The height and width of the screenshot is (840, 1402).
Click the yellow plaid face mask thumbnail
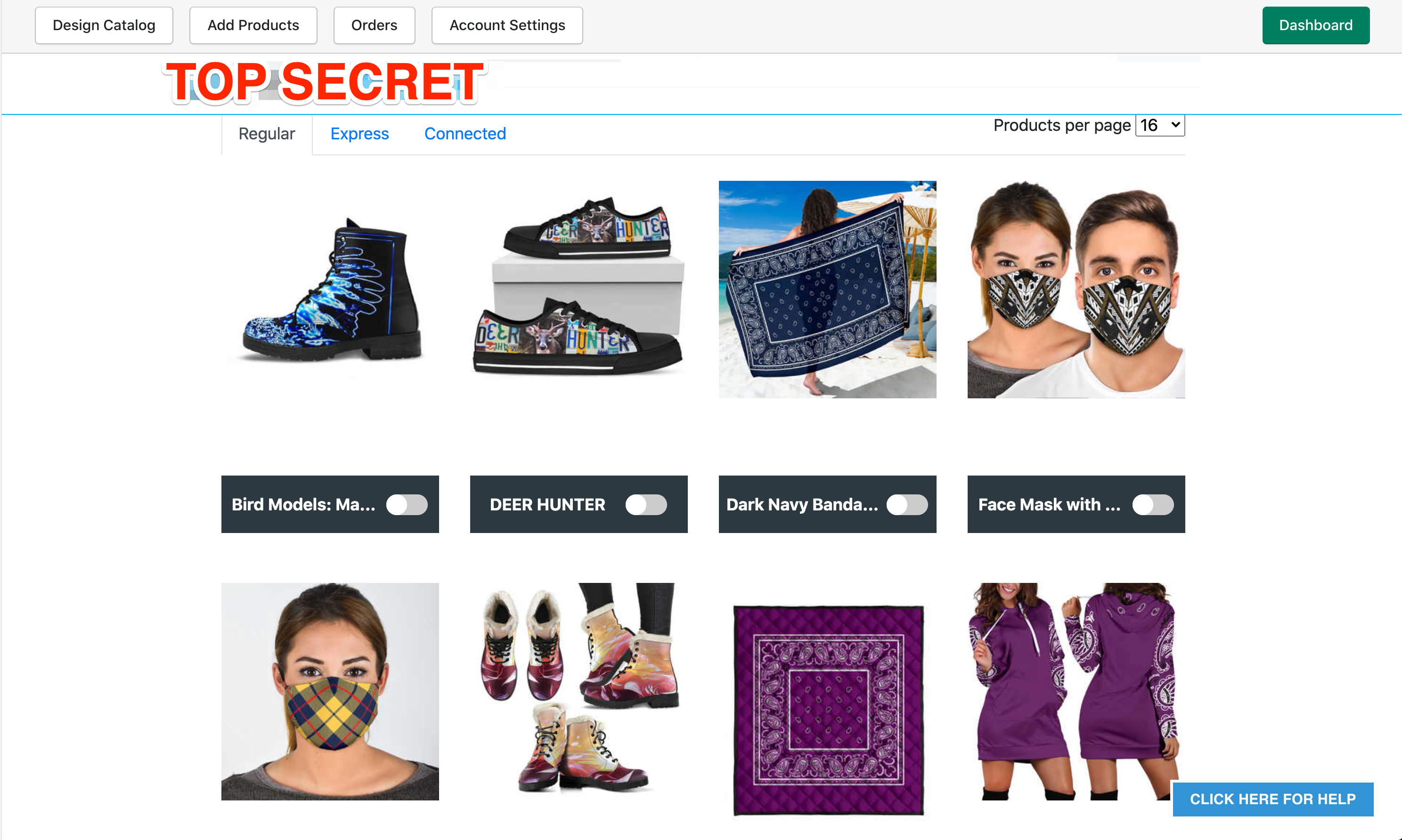pyautogui.click(x=330, y=691)
